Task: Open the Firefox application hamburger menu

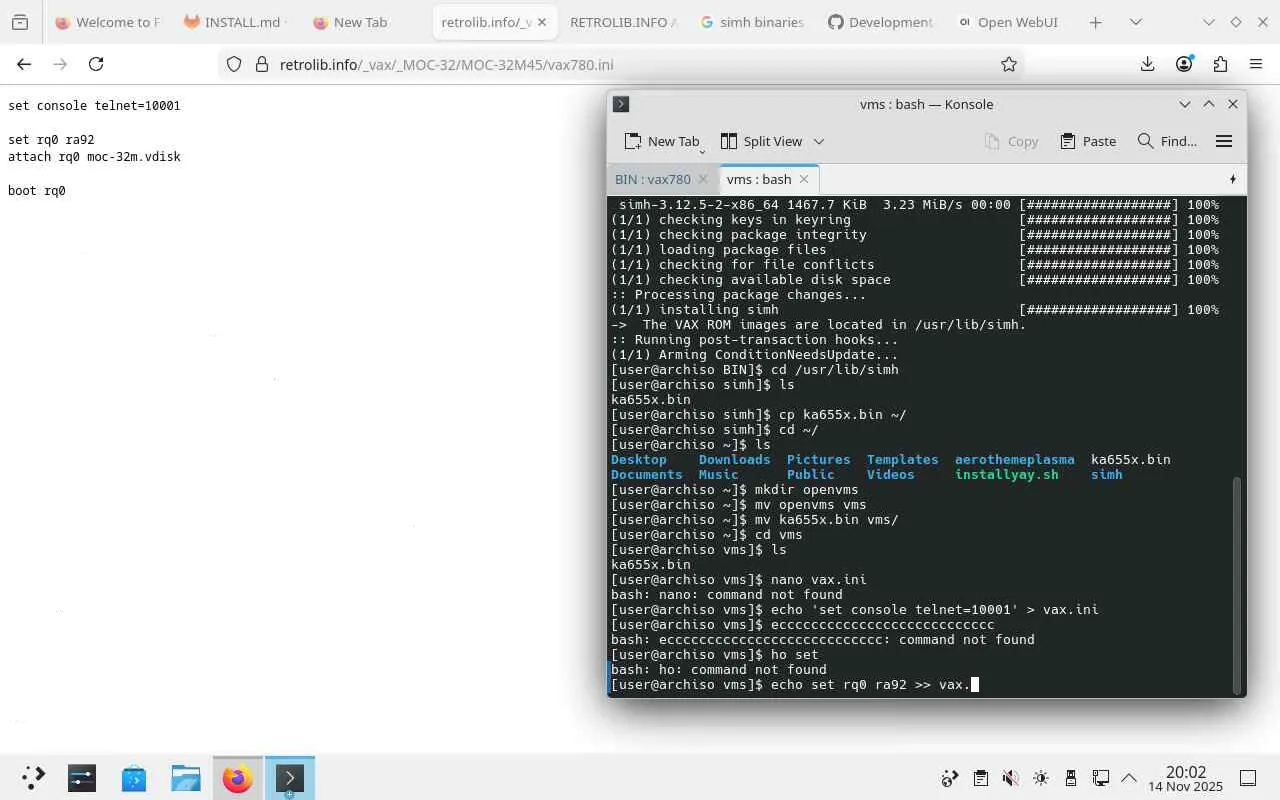Action: point(1256,64)
